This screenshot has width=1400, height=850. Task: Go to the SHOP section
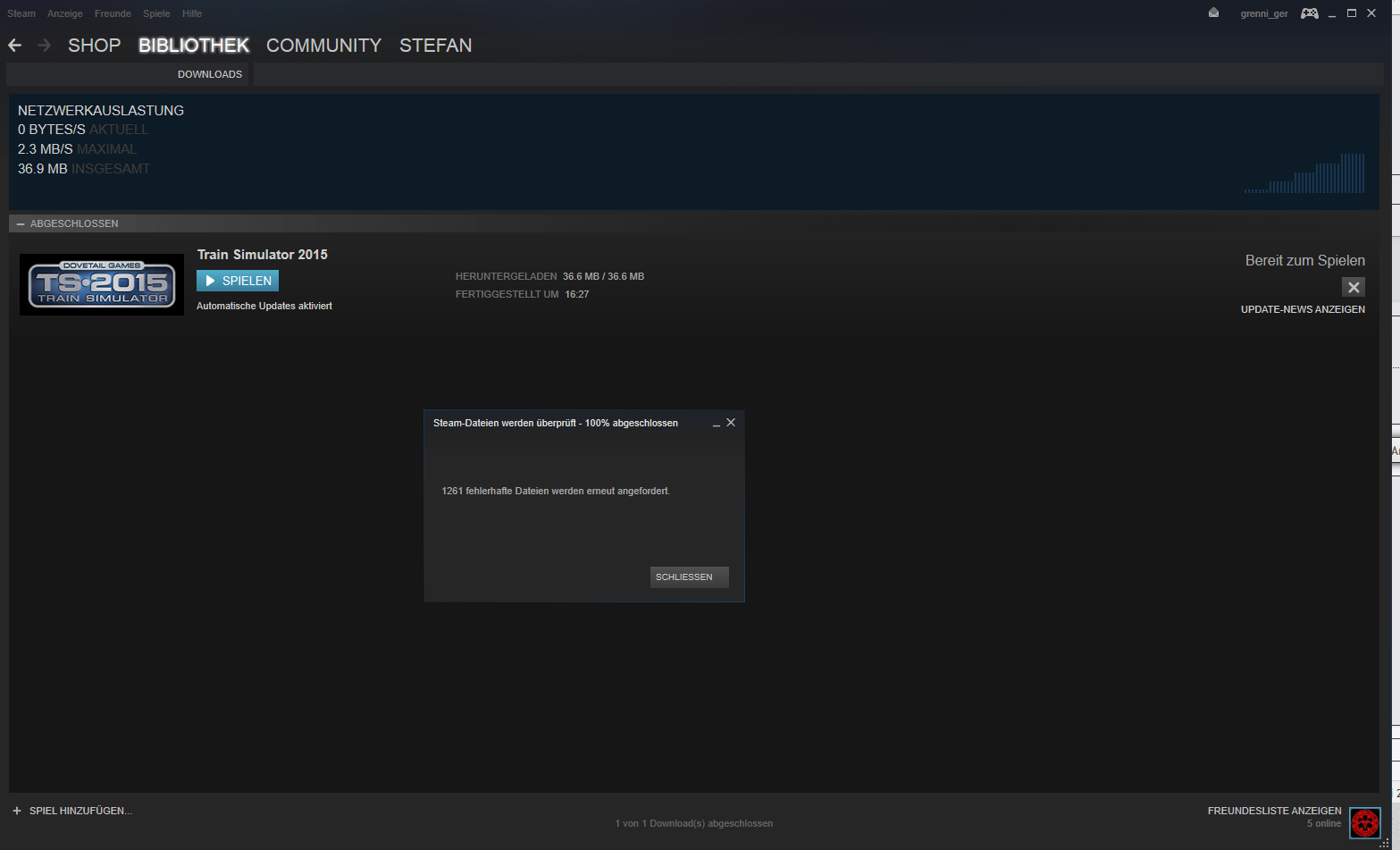click(94, 46)
